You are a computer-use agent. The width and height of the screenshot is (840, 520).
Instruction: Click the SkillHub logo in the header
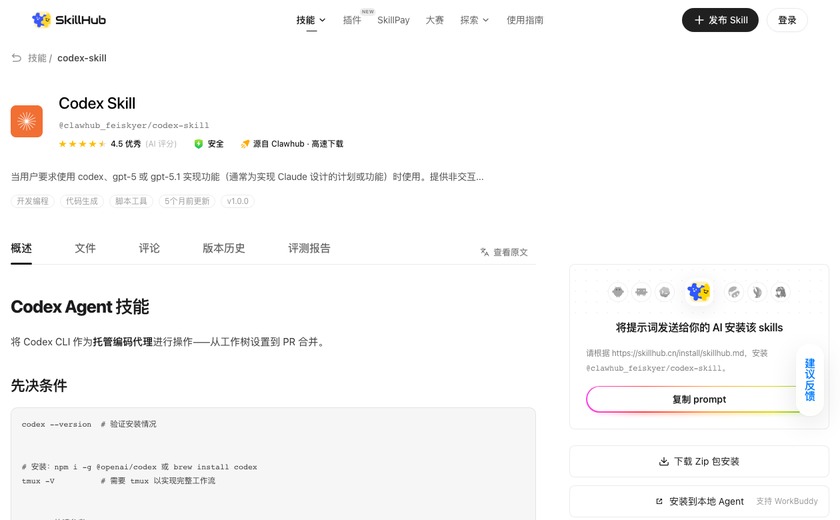[69, 20]
